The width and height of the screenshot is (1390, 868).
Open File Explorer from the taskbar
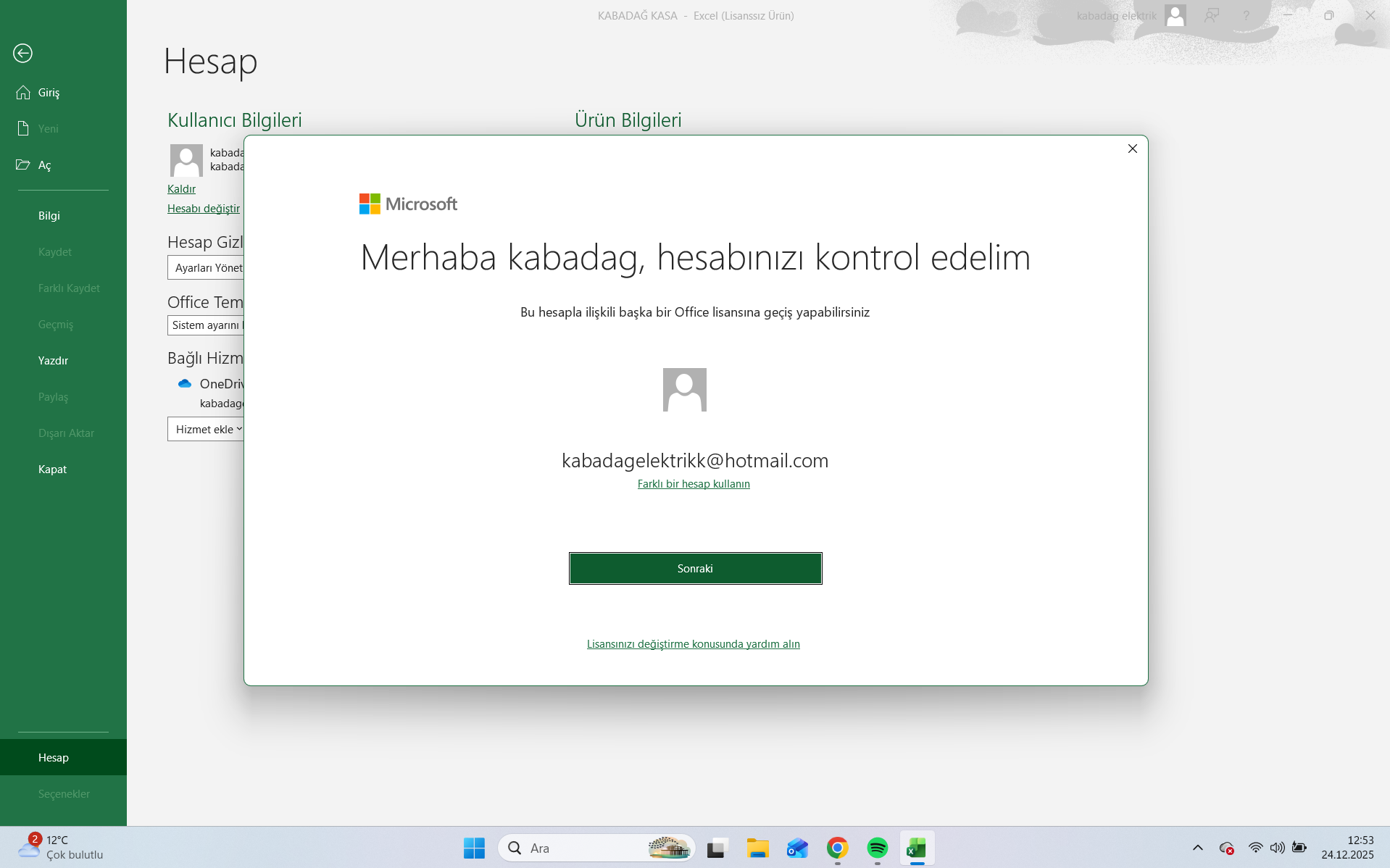[757, 848]
